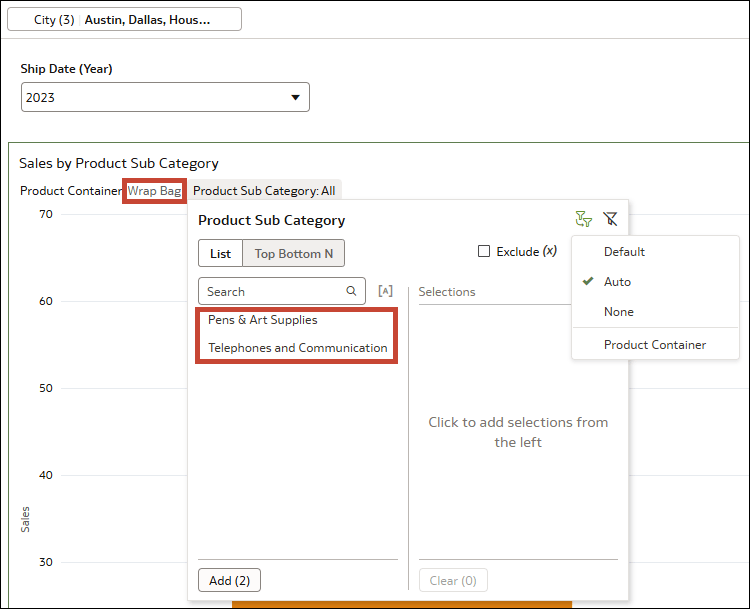Select Telephones and Communication value
750x609 pixels.
tap(298, 348)
